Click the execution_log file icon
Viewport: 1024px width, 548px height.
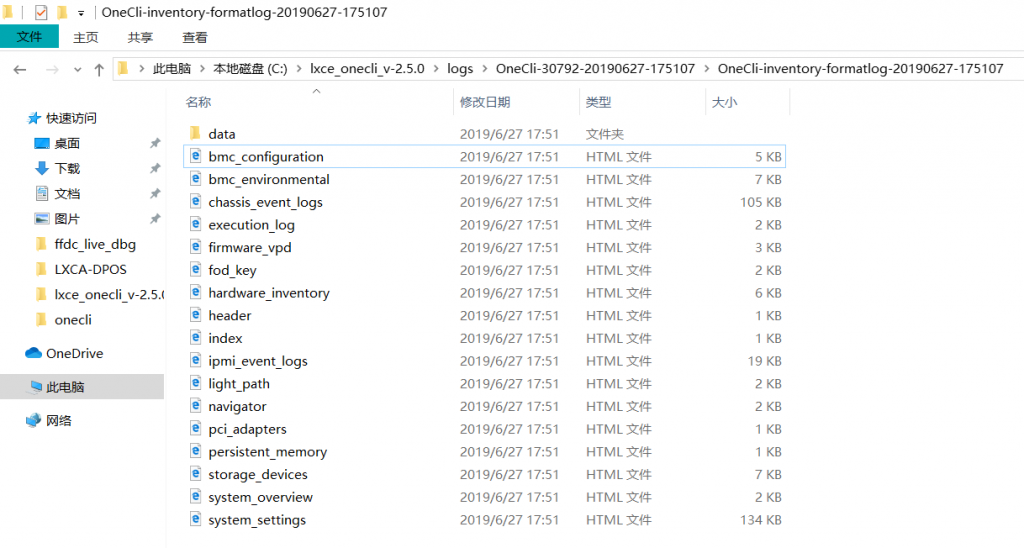(x=195, y=224)
